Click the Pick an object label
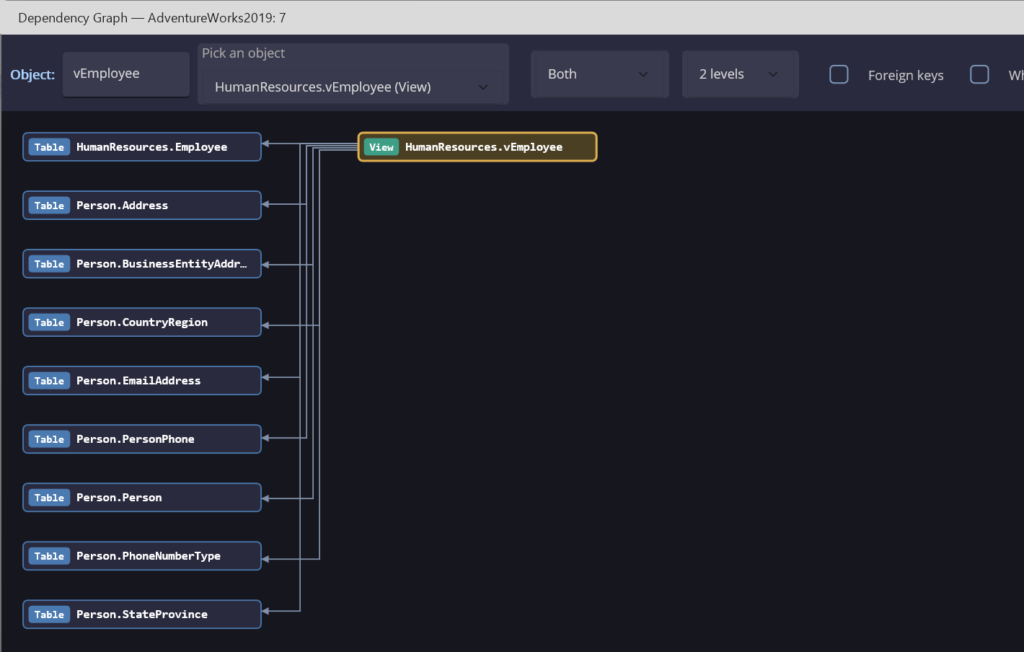 243,53
